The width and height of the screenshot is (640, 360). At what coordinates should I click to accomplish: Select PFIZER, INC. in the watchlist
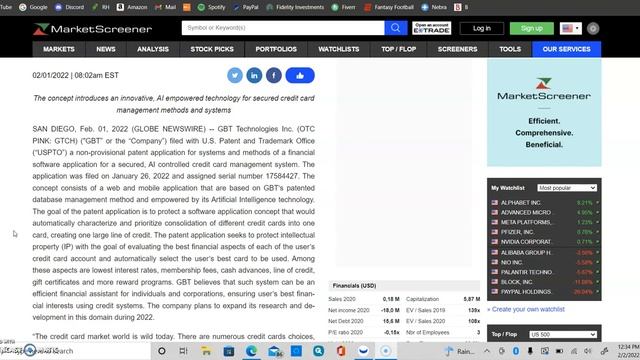(517, 232)
